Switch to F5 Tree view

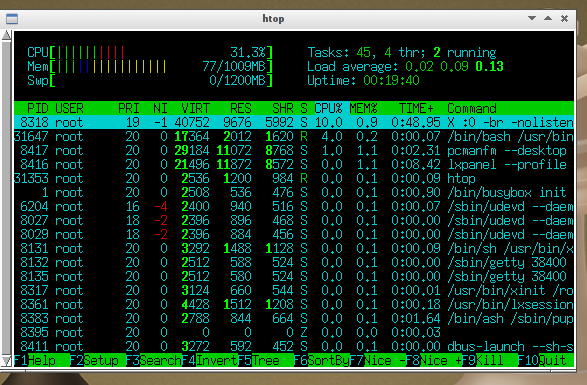266,361
